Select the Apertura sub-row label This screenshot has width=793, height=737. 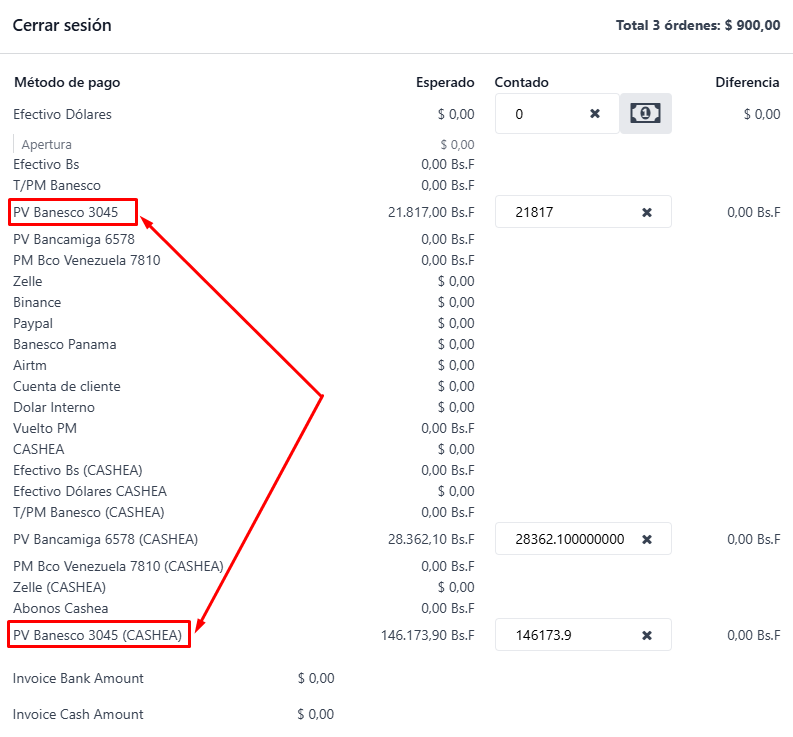click(47, 145)
